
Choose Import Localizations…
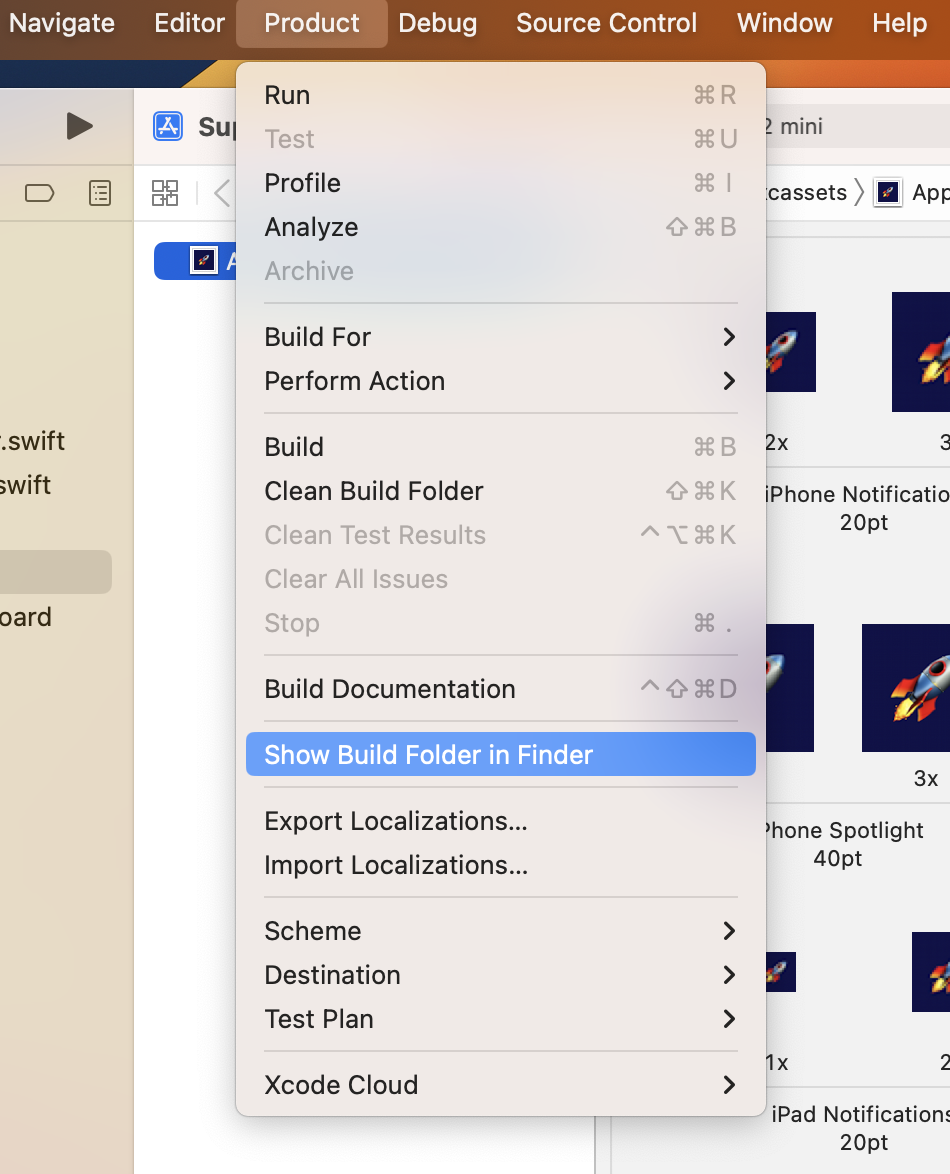pyautogui.click(x=500, y=865)
